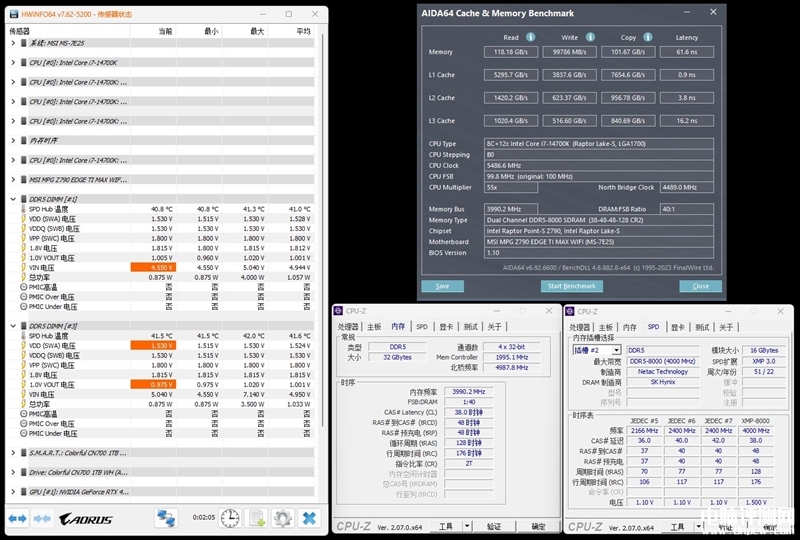Click thermometer icon of DIMM #3 SPD Hub
The width and height of the screenshot is (800, 540).
[23, 335]
